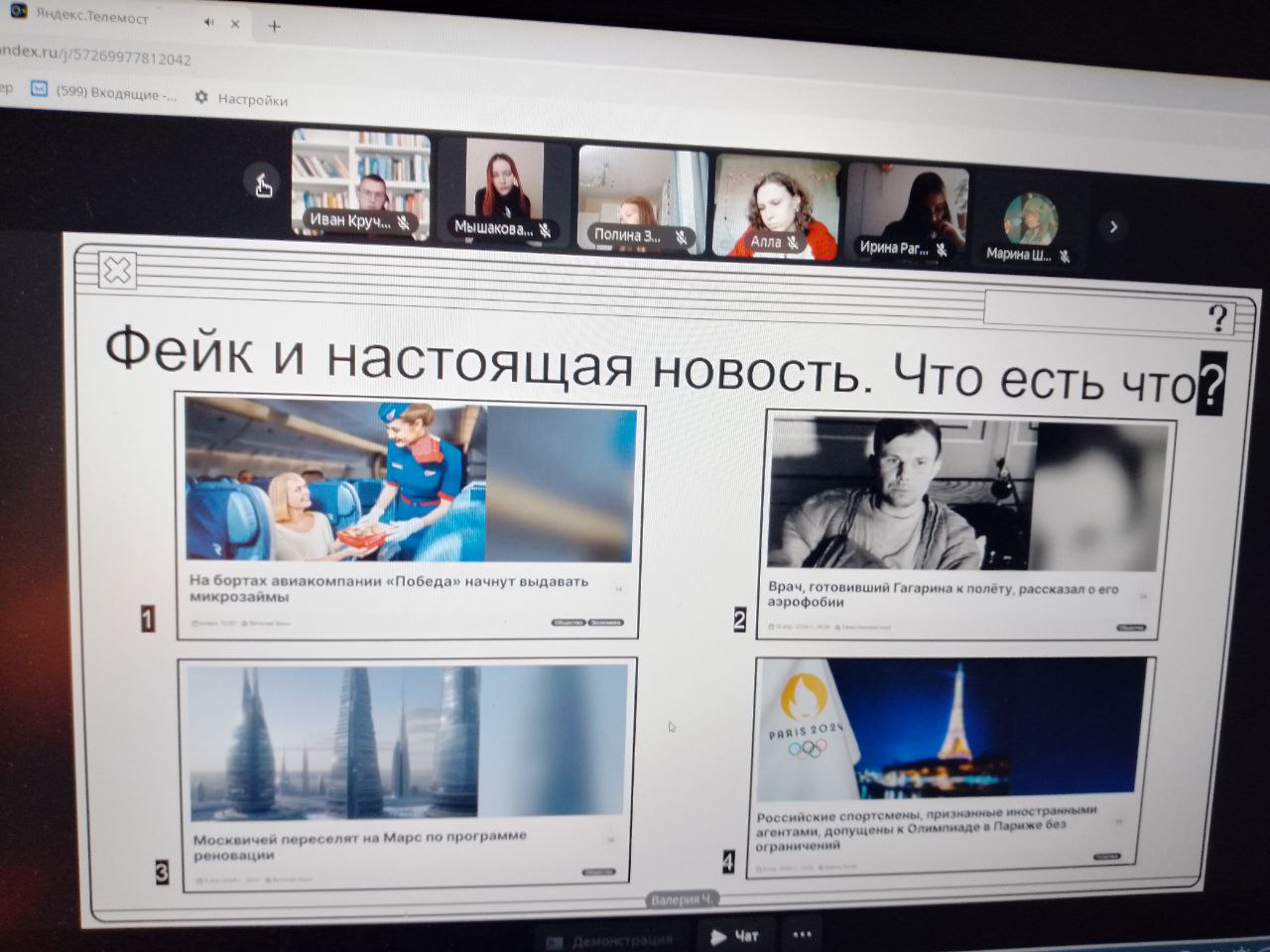The height and width of the screenshot is (952, 1270).
Task: Open the «Победа» microloans news card image
Action: tap(411, 480)
